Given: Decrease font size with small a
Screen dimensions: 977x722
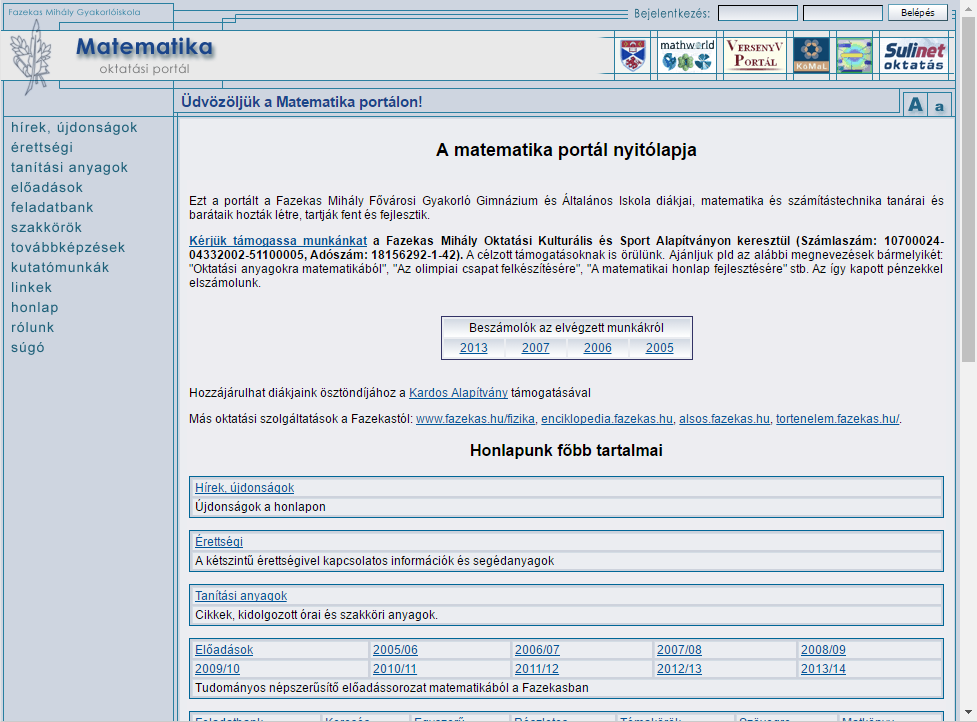Looking at the screenshot, I should [x=939, y=107].
